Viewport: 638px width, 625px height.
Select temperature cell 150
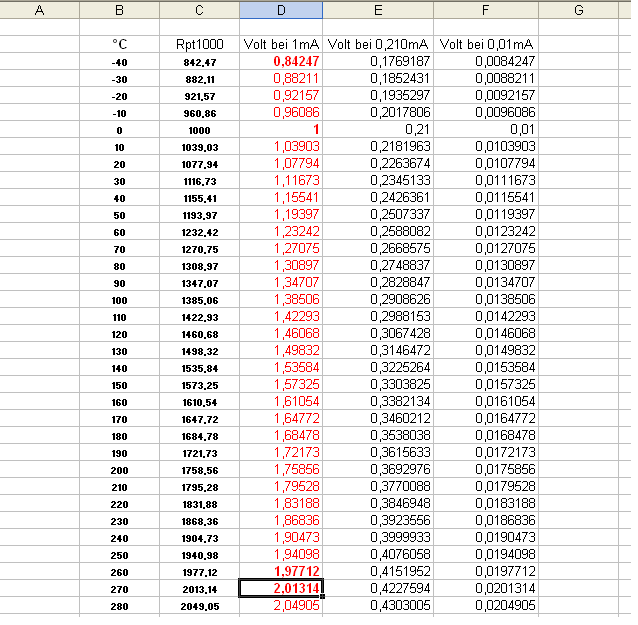click(x=119, y=385)
